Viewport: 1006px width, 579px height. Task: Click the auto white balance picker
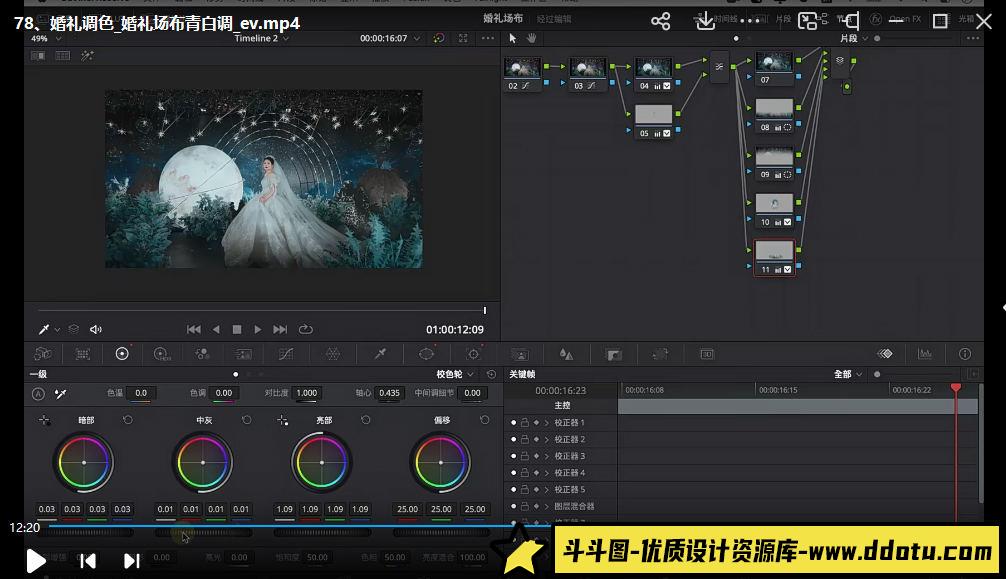coord(61,393)
